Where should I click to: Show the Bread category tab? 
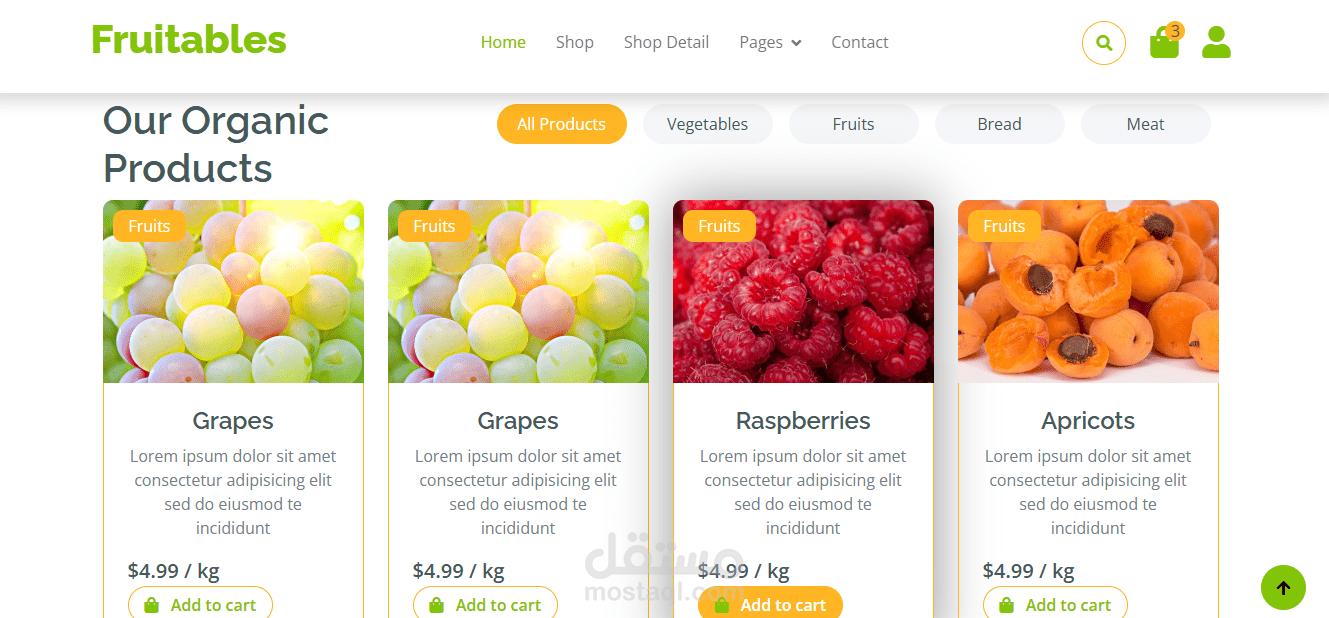point(1000,124)
